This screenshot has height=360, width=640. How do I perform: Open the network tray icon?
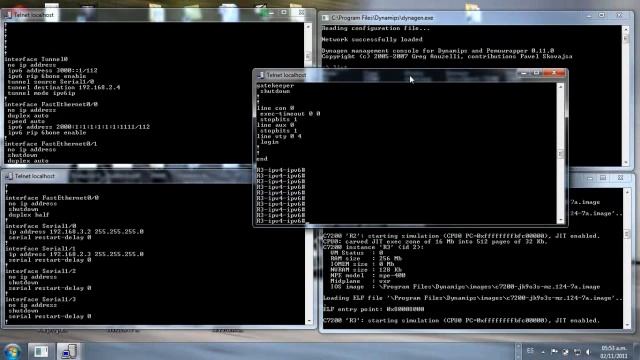577,351
